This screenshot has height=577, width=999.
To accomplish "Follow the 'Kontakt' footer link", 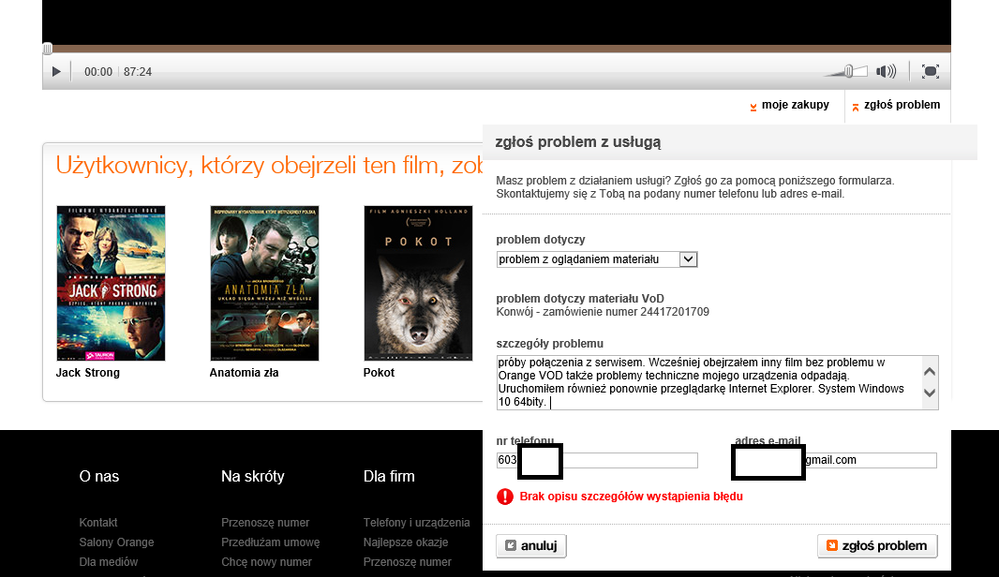I will pos(98,523).
